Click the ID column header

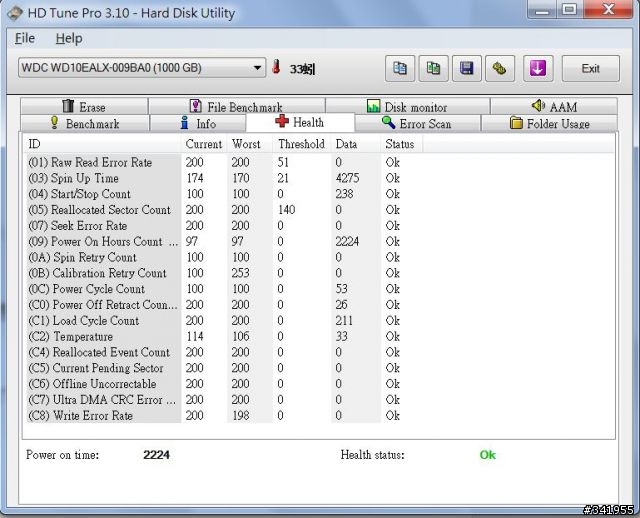(x=102, y=144)
